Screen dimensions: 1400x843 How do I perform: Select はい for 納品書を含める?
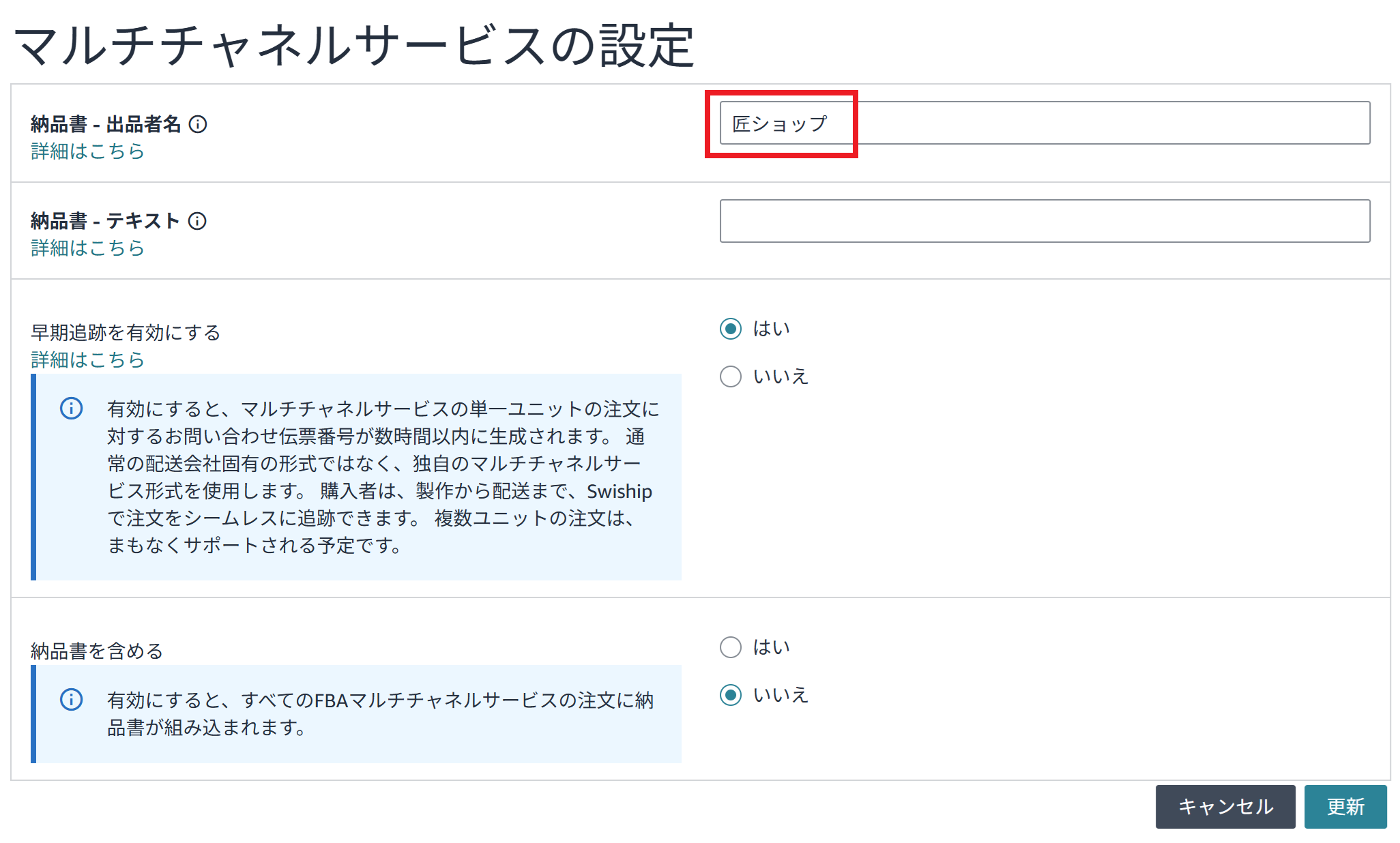[731, 647]
